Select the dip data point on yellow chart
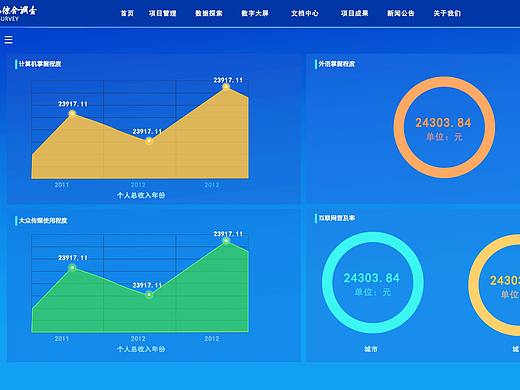Image resolution: width=520 pixels, height=390 pixels. point(149,141)
